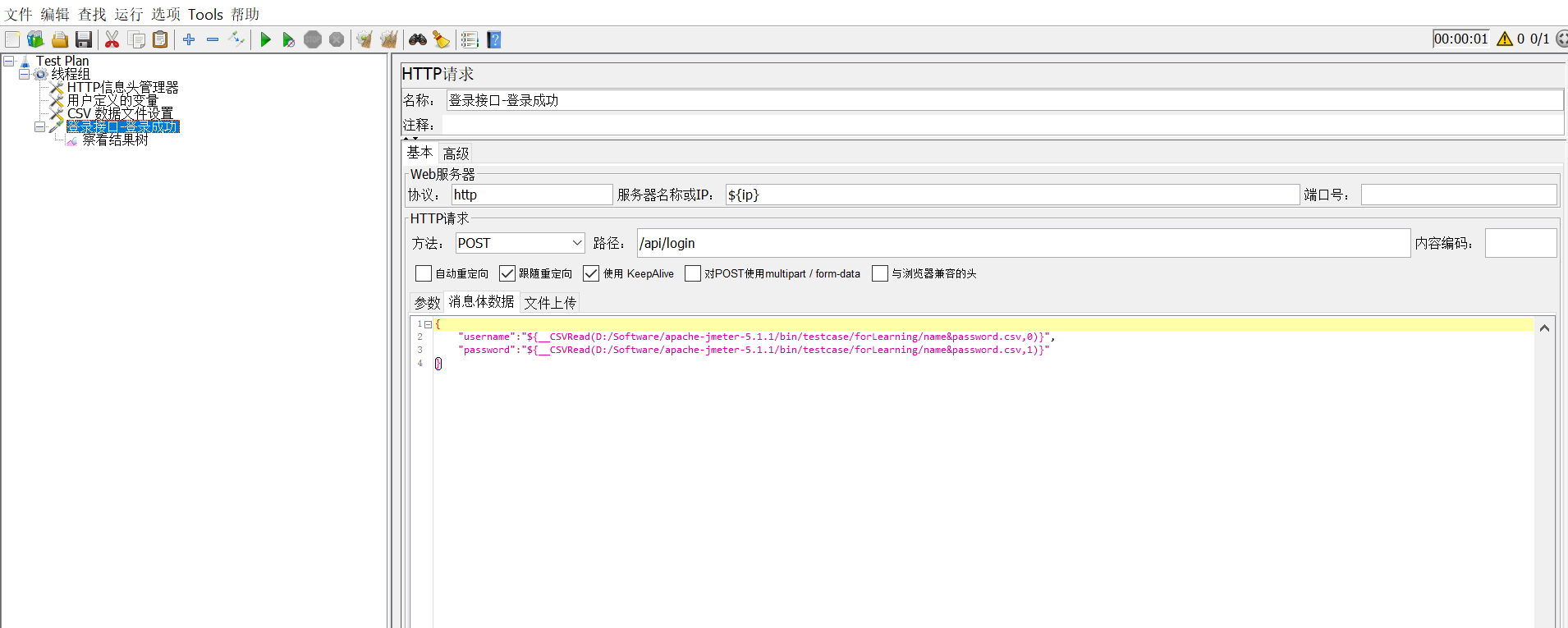This screenshot has width=1568, height=628.
Task: Click the Test Plan flask icon
Action: pos(25,62)
